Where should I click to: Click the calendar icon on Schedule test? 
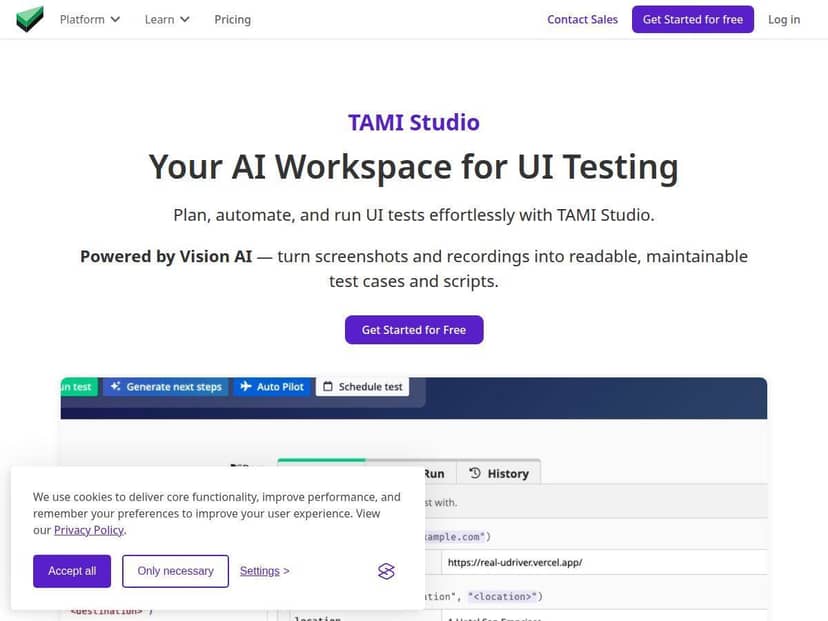click(x=327, y=387)
